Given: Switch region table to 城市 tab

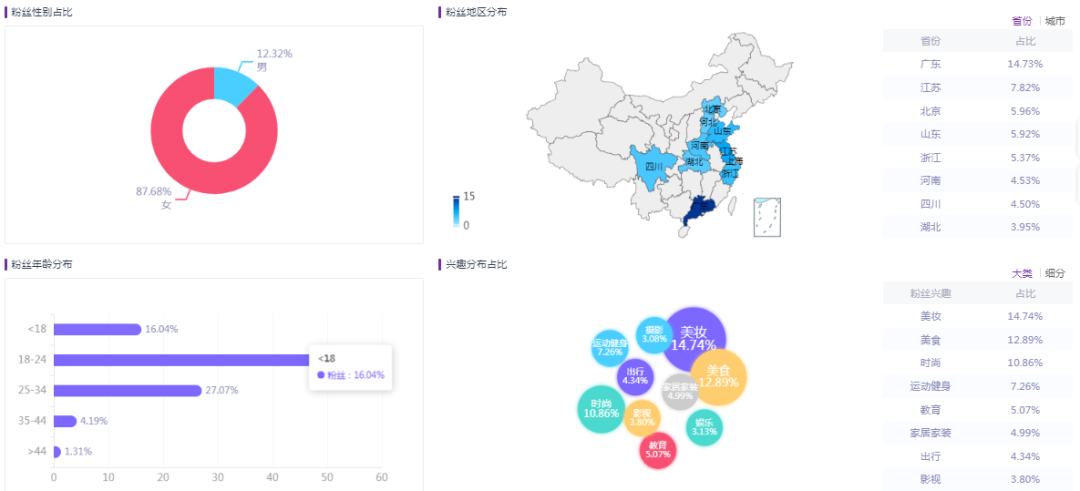Looking at the screenshot, I should (x=1055, y=21).
